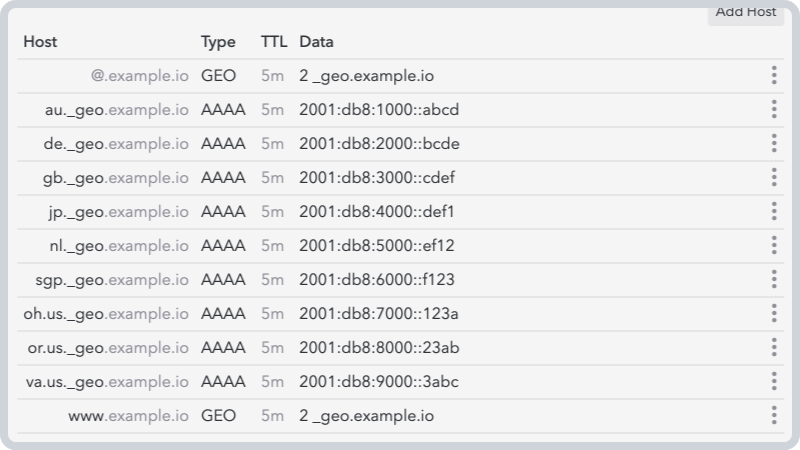
Task: Click the Host column header
Action: point(40,42)
